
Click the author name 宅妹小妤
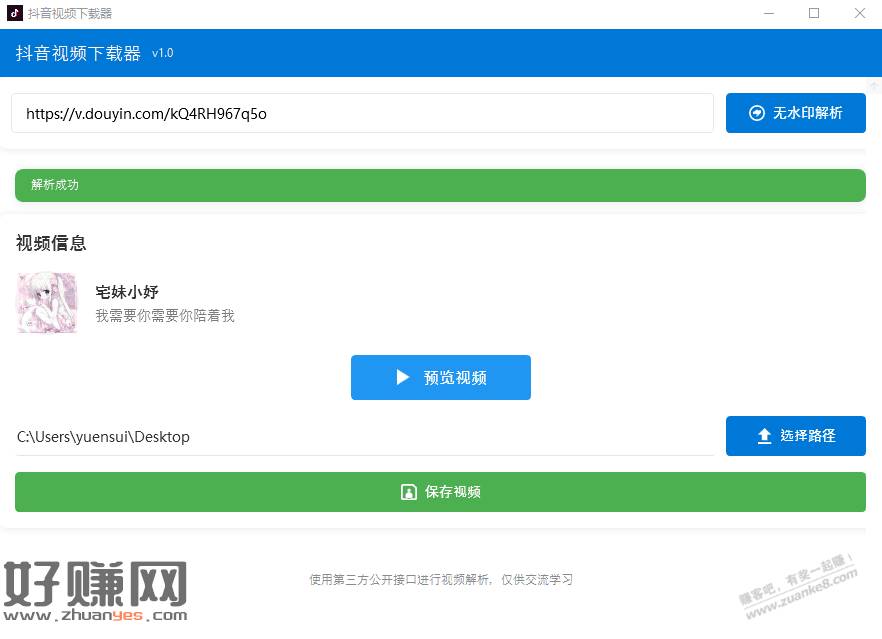coord(127,292)
